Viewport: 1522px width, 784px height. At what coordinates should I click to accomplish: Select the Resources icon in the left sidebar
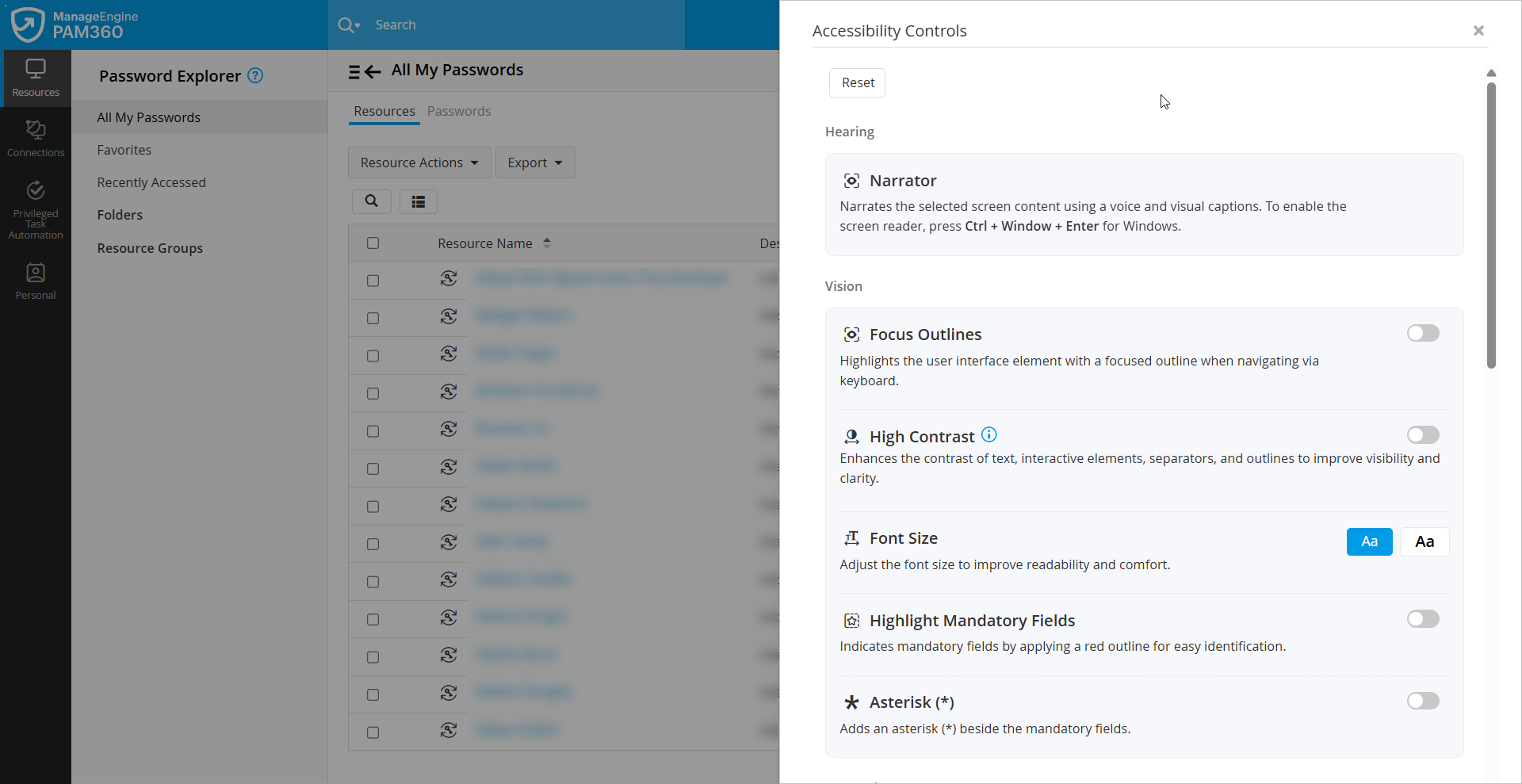coord(35,76)
